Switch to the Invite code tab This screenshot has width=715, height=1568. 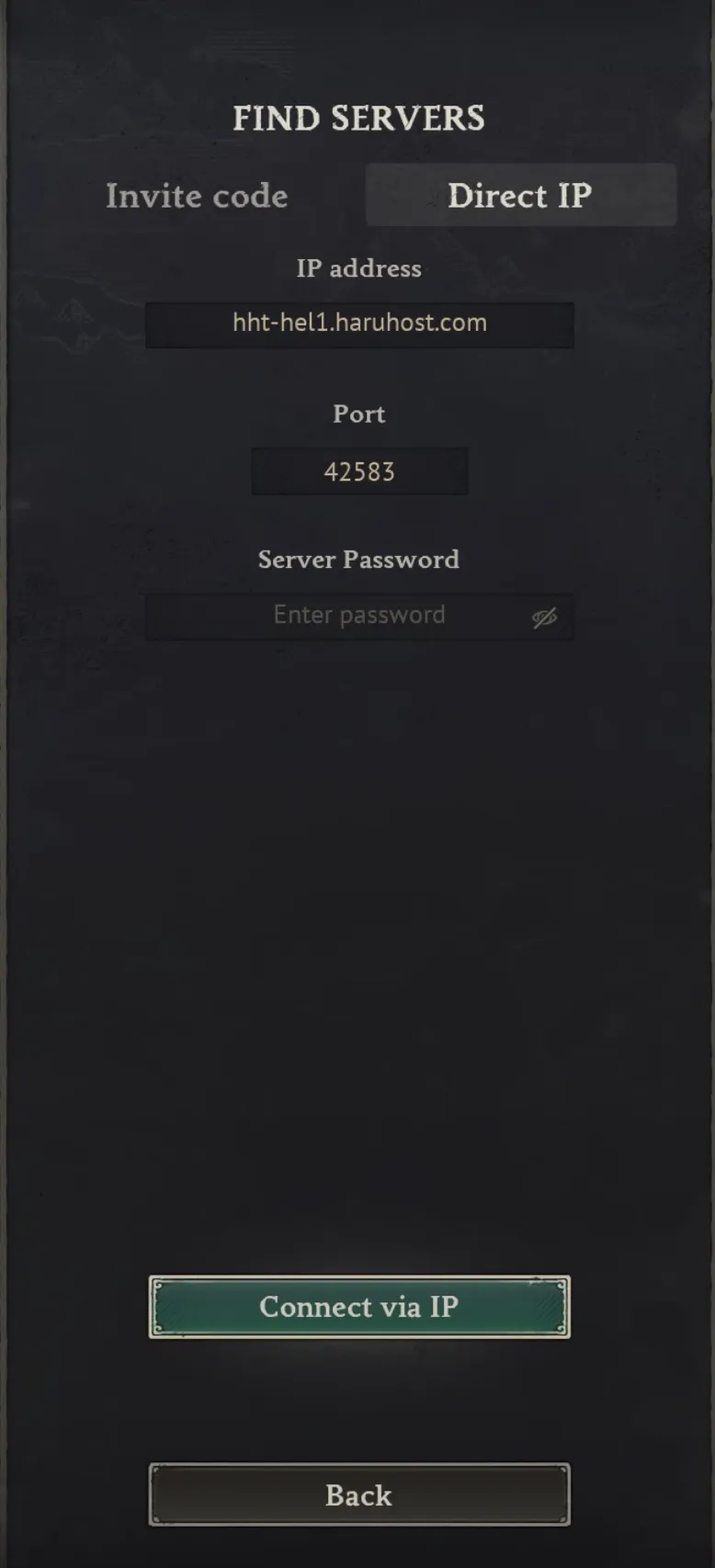tap(197, 196)
